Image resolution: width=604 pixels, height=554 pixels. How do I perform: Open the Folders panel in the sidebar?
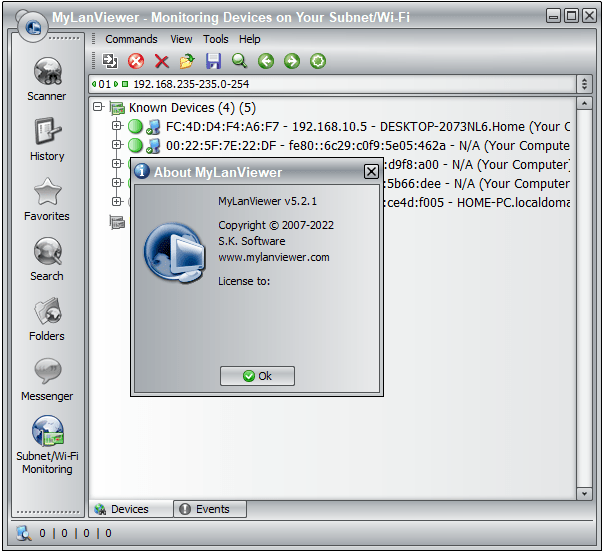coord(47,319)
